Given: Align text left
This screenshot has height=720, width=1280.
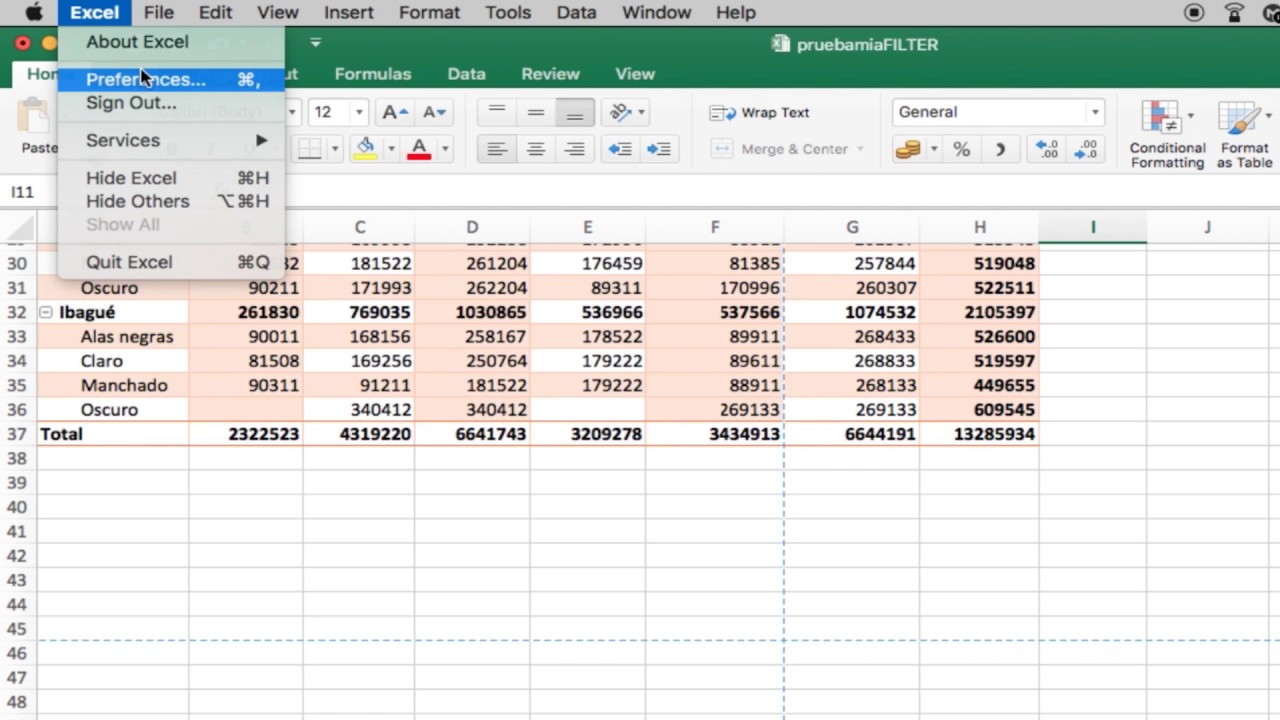Looking at the screenshot, I should [497, 149].
